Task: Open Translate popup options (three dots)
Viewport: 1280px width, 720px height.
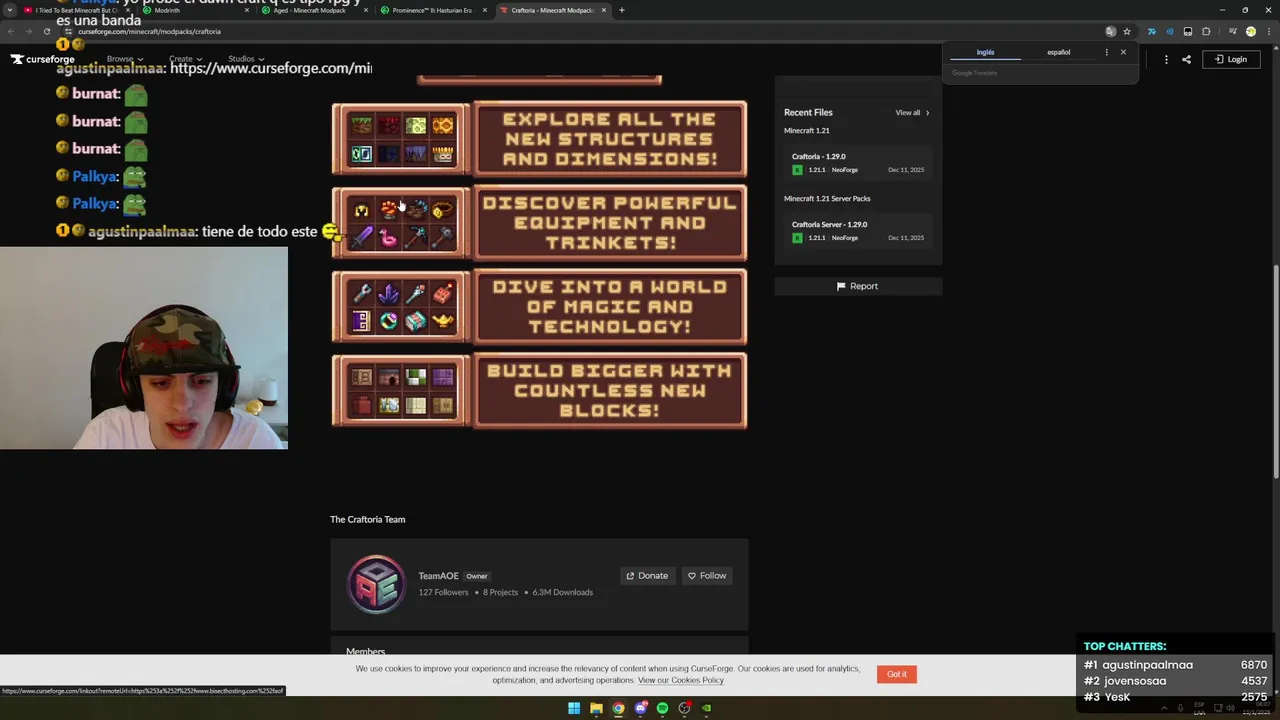Action: click(x=1106, y=52)
